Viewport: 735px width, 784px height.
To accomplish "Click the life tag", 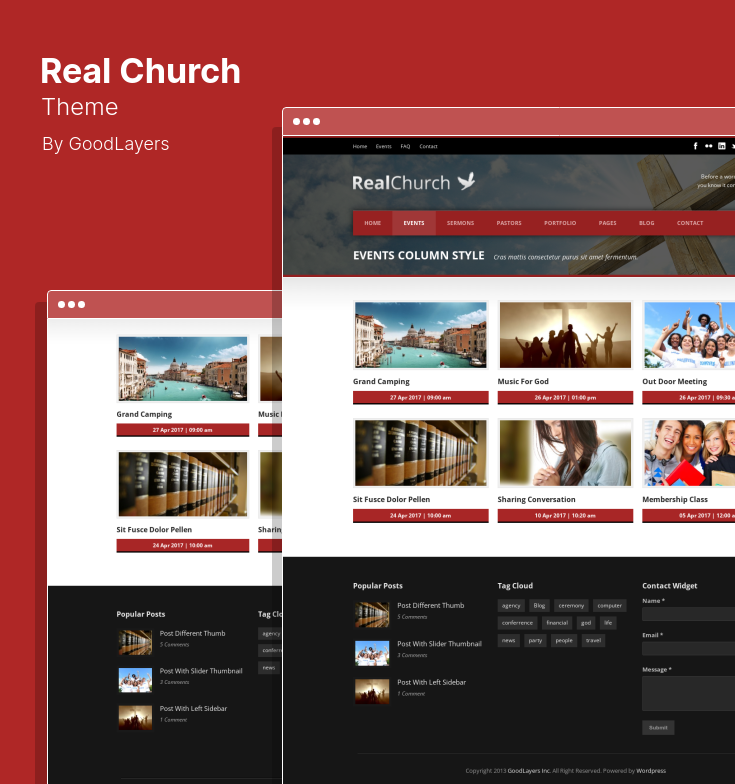I will (608, 623).
